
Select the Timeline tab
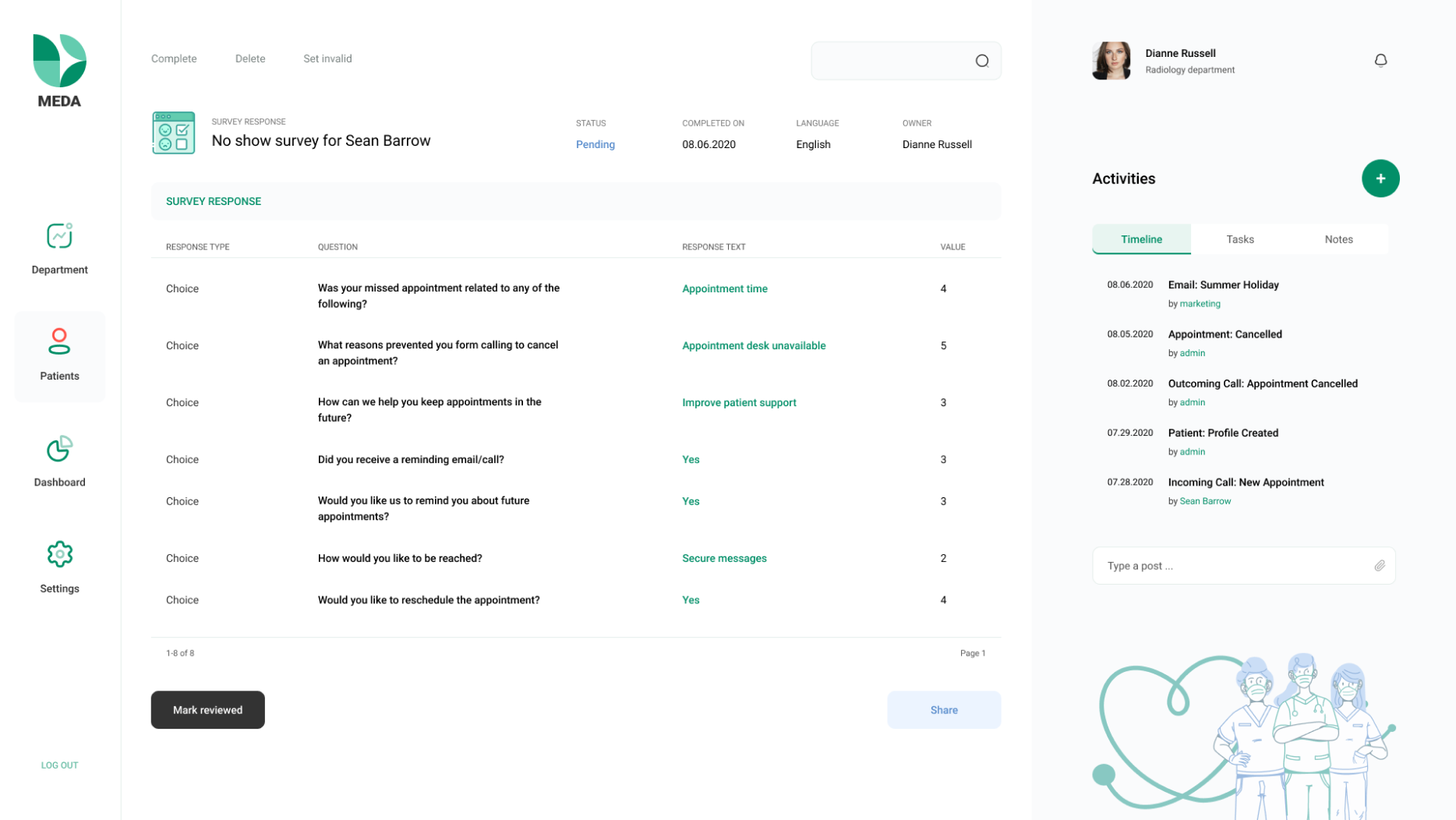(1141, 239)
